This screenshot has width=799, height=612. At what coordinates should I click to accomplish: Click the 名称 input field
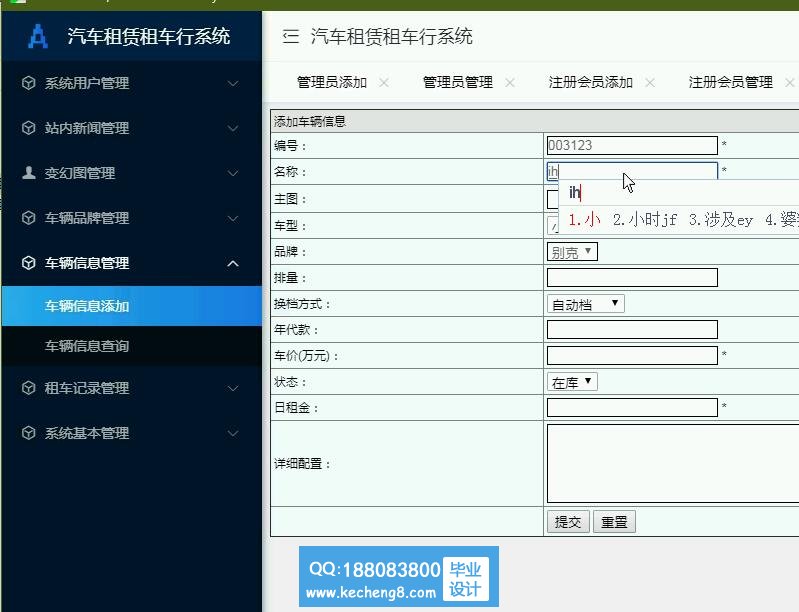(x=632, y=171)
